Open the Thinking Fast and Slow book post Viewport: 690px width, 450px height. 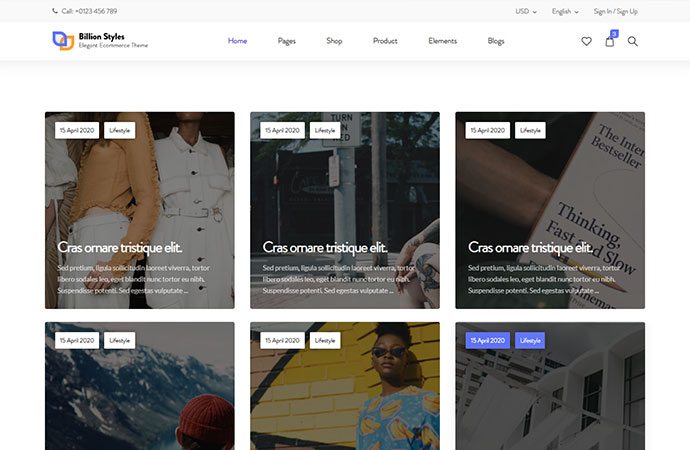[x=550, y=210]
